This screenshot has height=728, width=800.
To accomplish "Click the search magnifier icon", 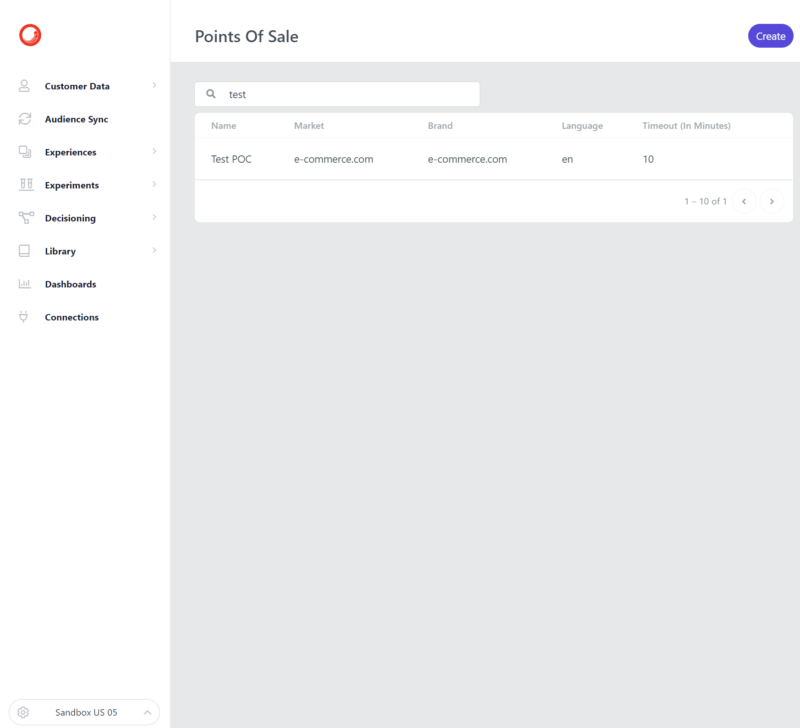I will [211, 93].
